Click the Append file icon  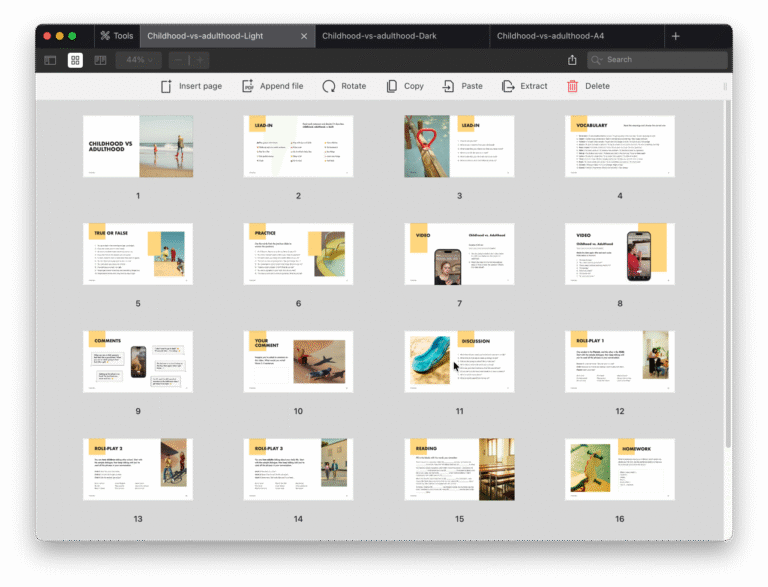click(x=248, y=86)
